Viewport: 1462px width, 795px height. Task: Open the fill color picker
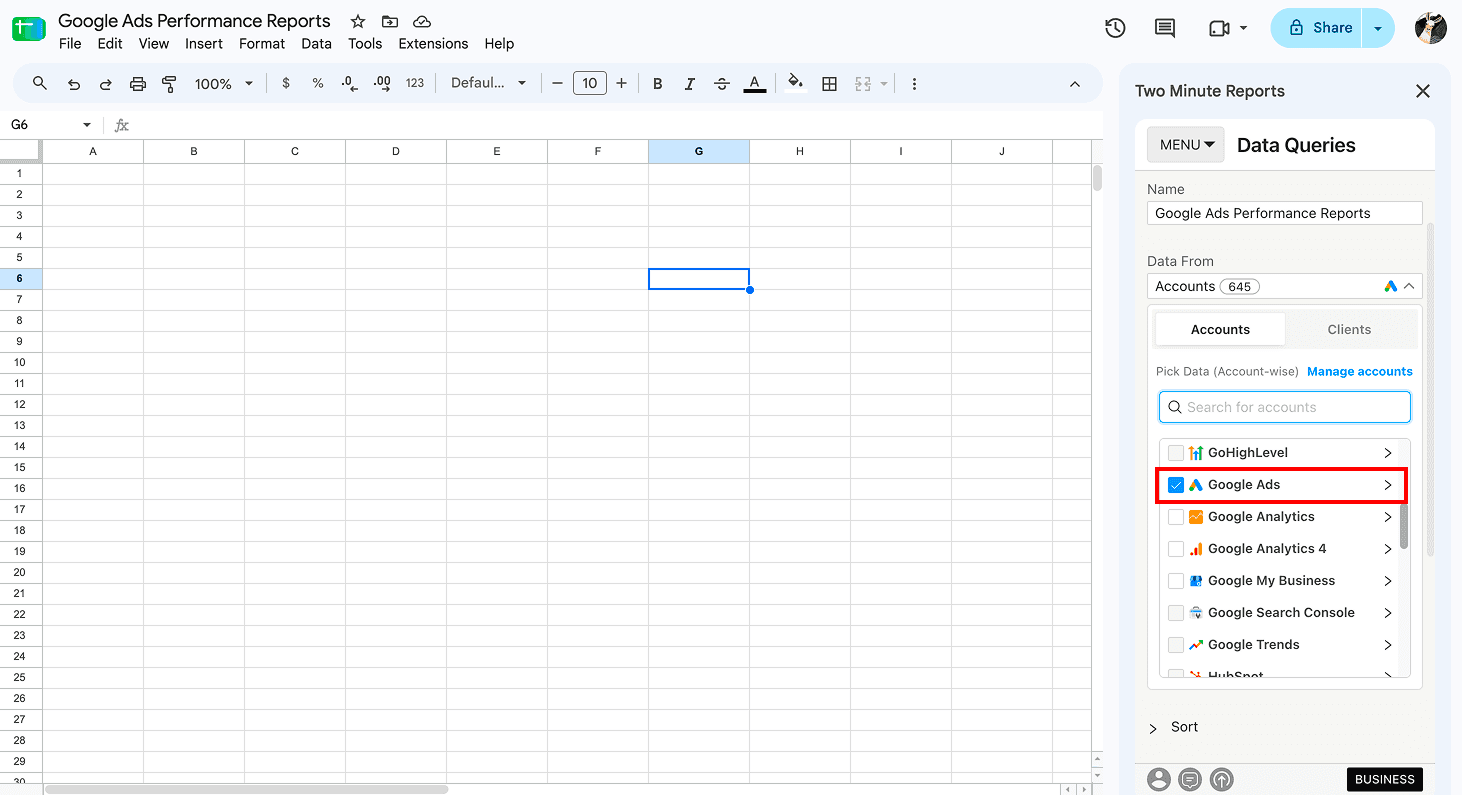795,84
